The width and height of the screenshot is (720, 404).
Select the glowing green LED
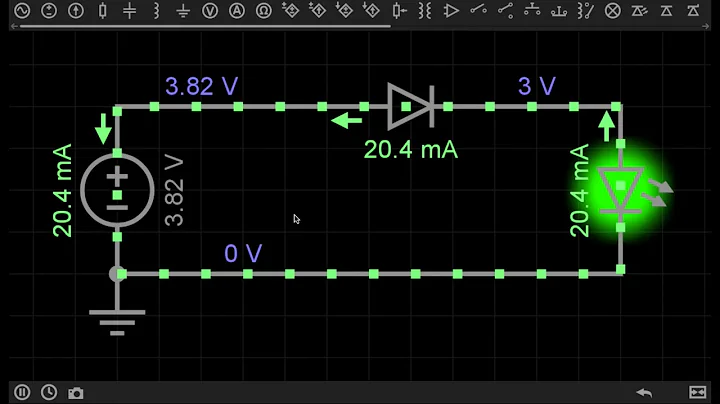pyautogui.click(x=620, y=191)
